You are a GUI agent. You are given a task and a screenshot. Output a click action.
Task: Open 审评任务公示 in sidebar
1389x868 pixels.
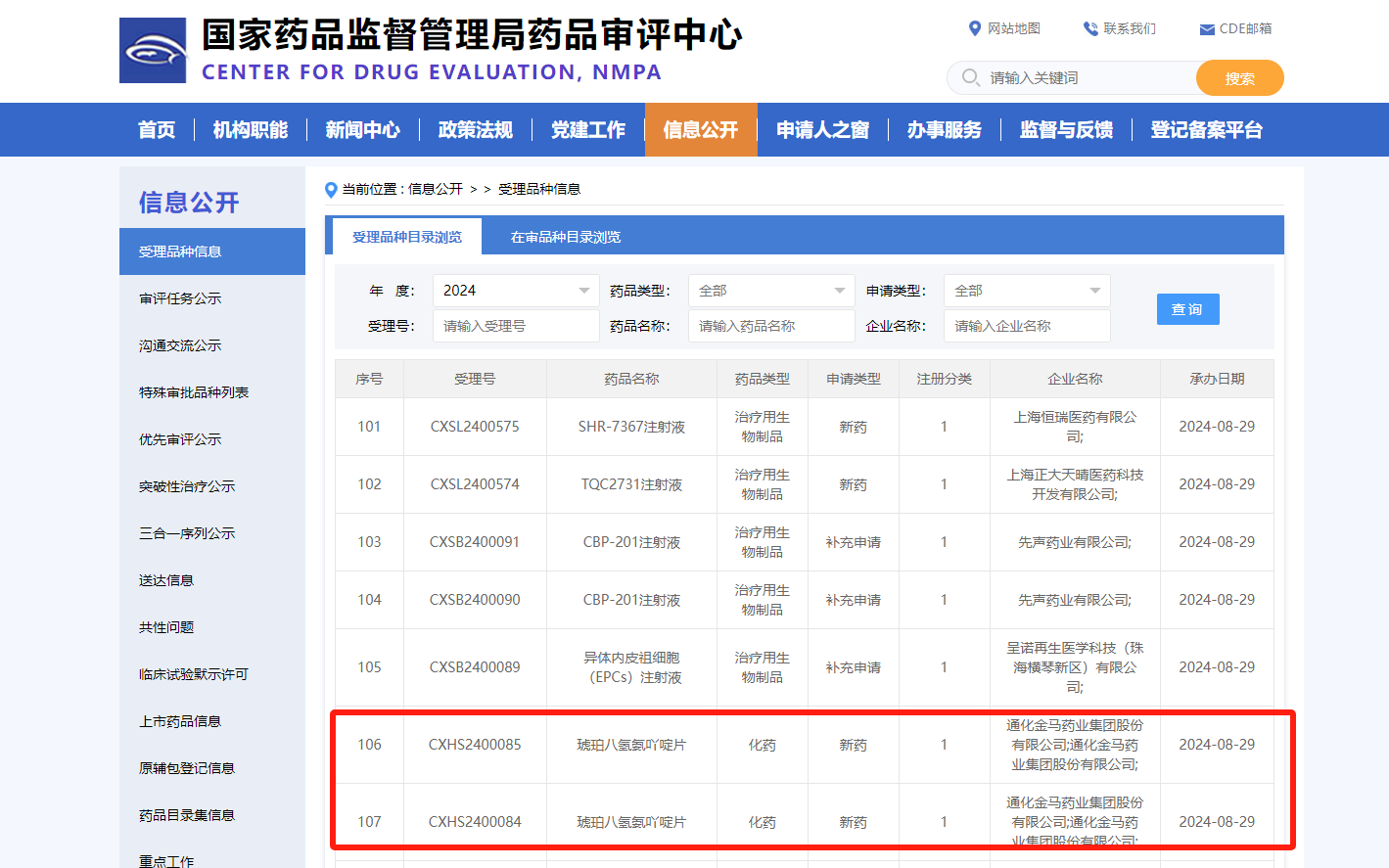point(212,298)
